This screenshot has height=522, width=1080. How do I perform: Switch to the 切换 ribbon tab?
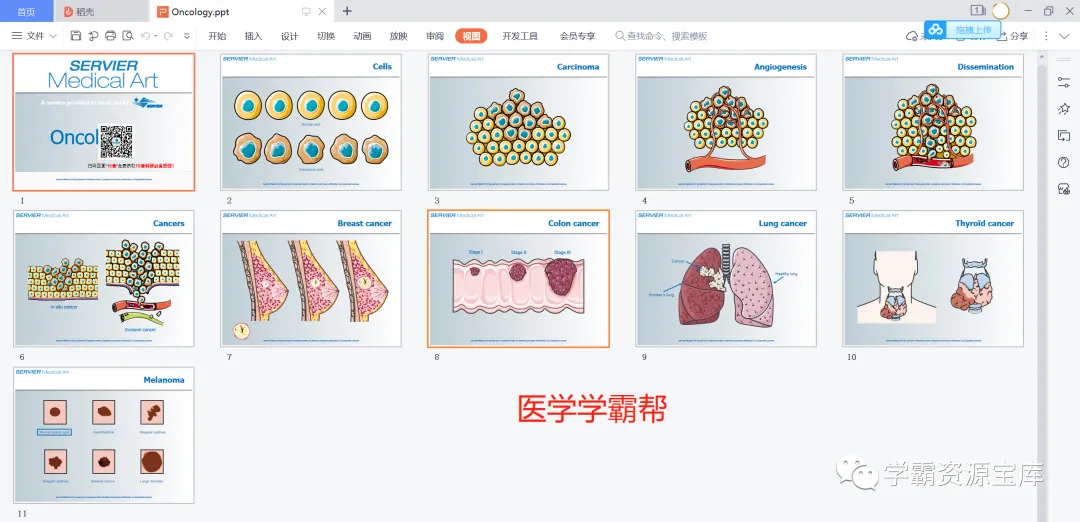[326, 36]
